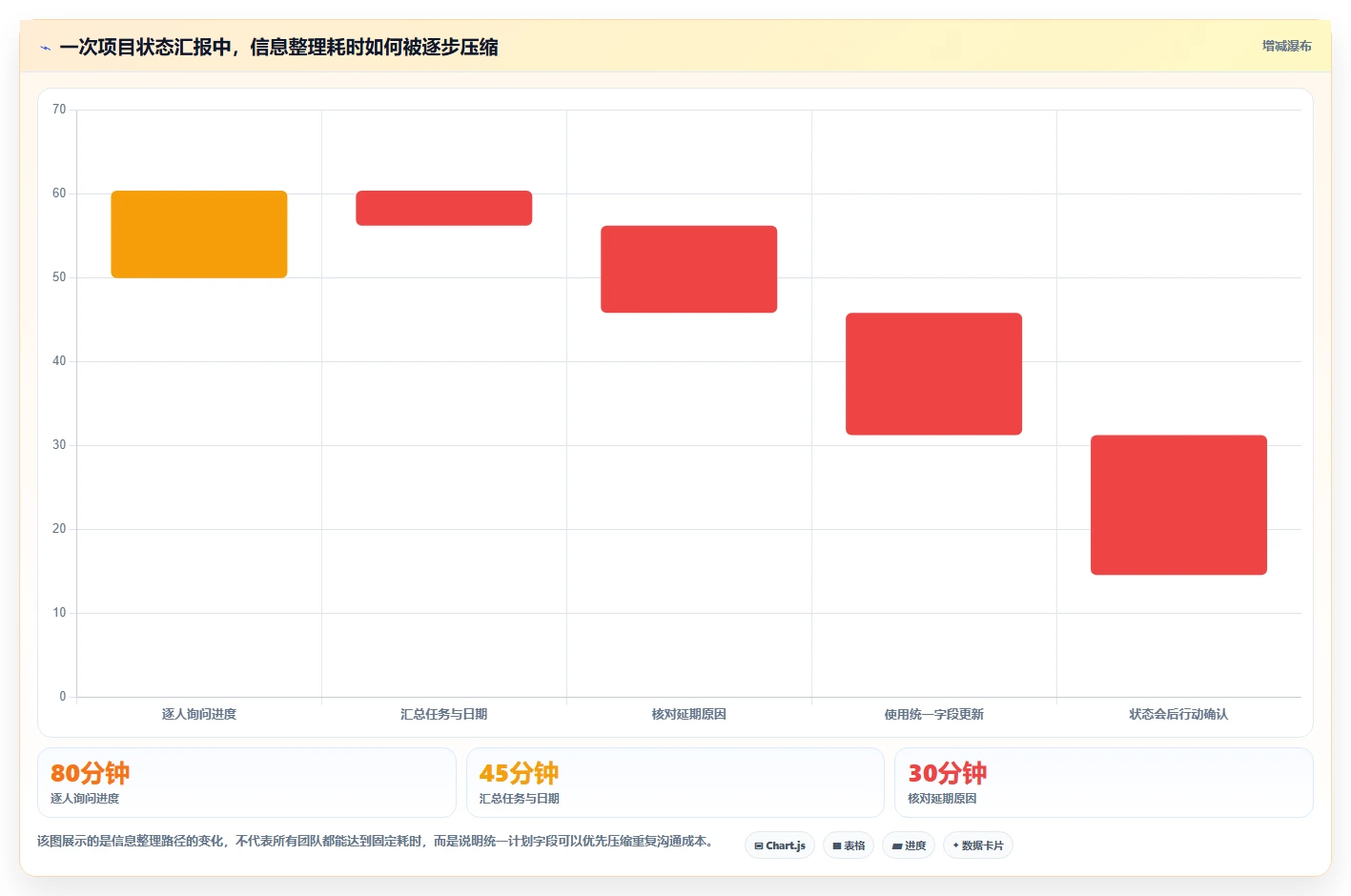Click the red bar for 汇总任务与日期

pos(444,208)
